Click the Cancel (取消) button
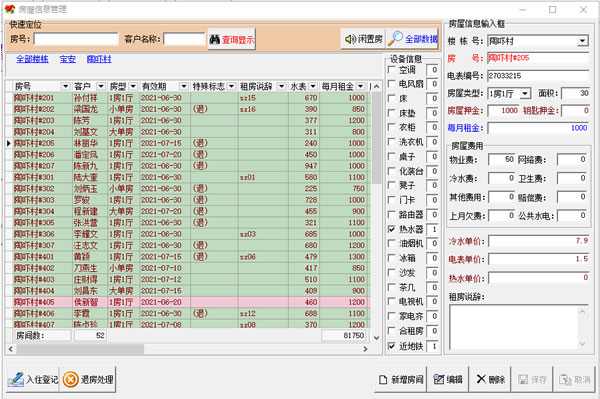600x399 pixels. point(574,379)
